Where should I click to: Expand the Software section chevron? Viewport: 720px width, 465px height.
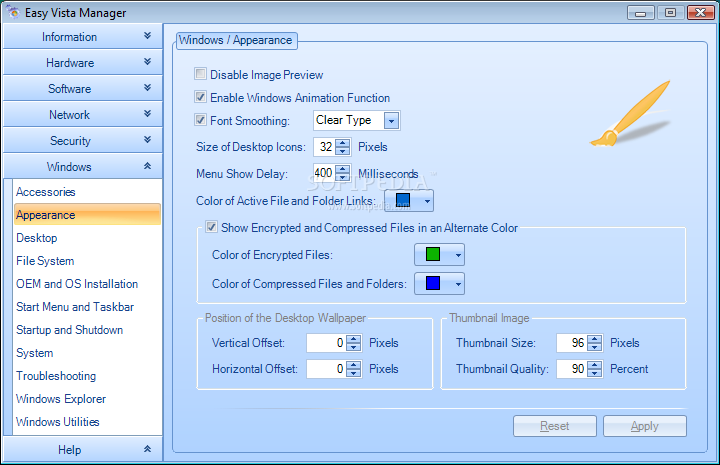coord(147,88)
